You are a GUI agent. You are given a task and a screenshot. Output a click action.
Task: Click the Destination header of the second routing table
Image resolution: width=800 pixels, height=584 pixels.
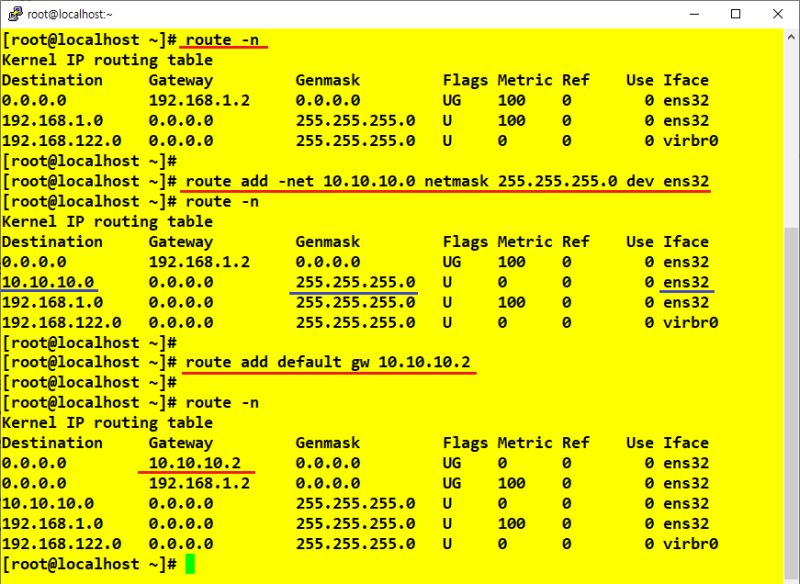53,242
